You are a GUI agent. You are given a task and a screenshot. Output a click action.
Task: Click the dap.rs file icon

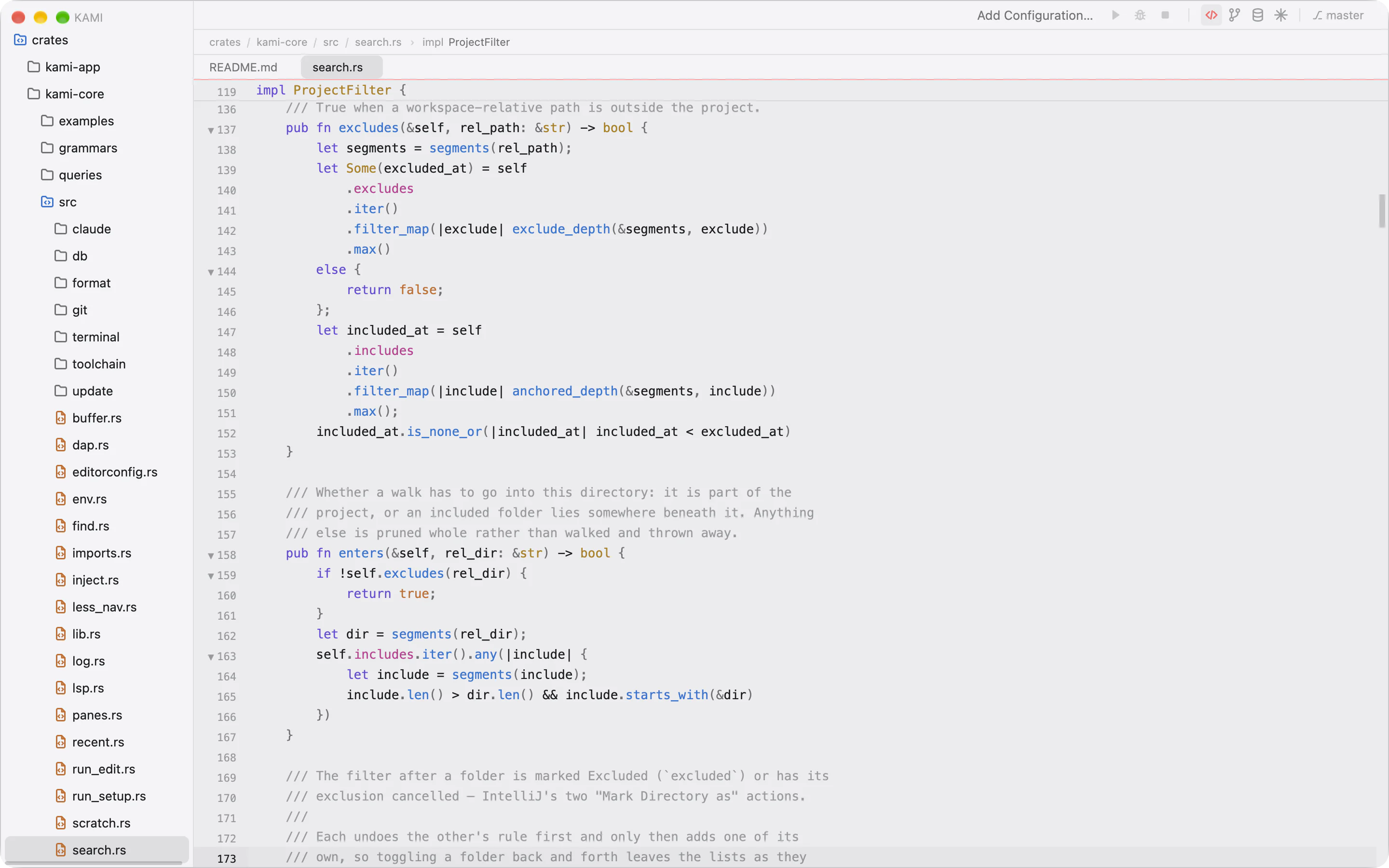tap(60, 445)
